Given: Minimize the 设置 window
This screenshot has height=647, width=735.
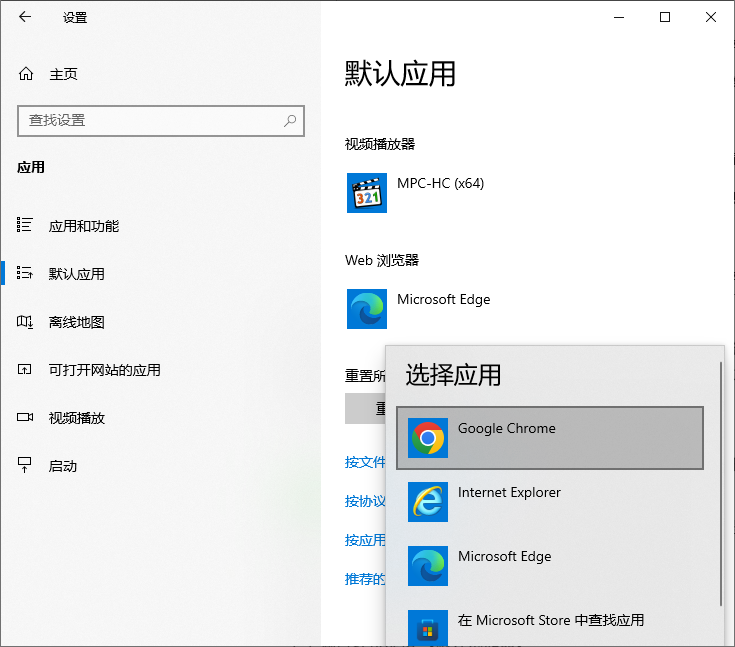Looking at the screenshot, I should click(619, 17).
